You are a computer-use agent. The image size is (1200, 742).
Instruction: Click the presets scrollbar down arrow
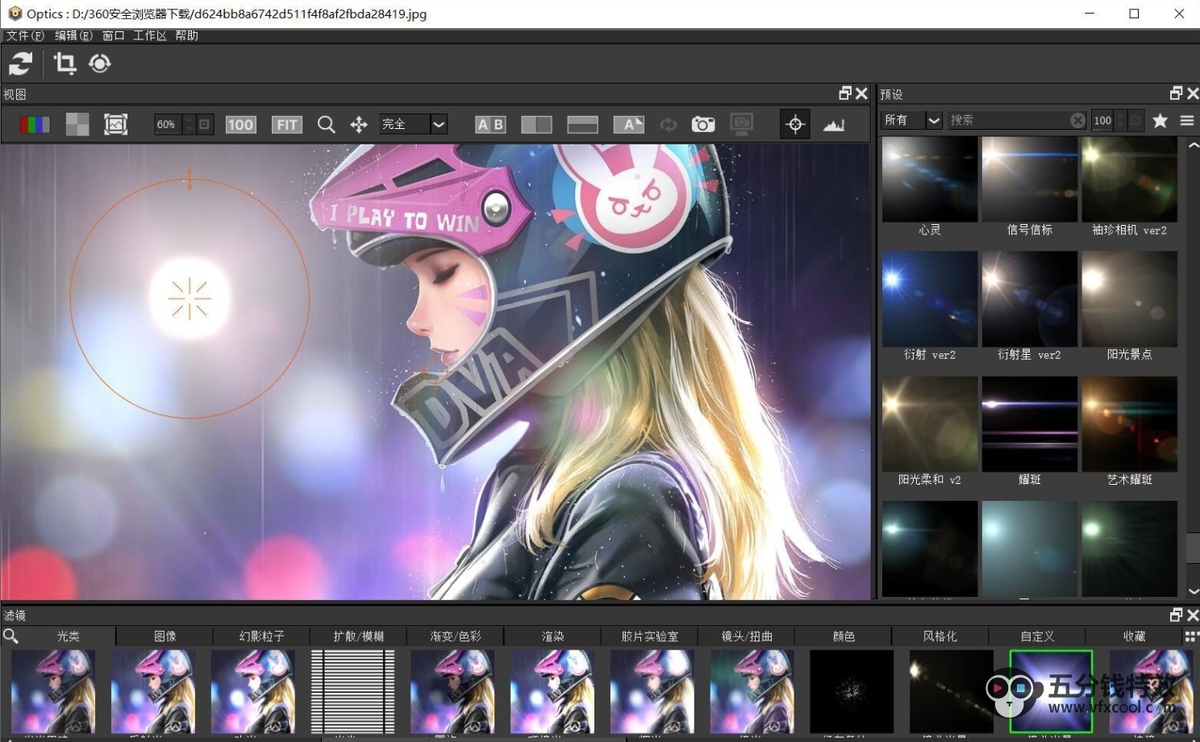pos(1192,592)
